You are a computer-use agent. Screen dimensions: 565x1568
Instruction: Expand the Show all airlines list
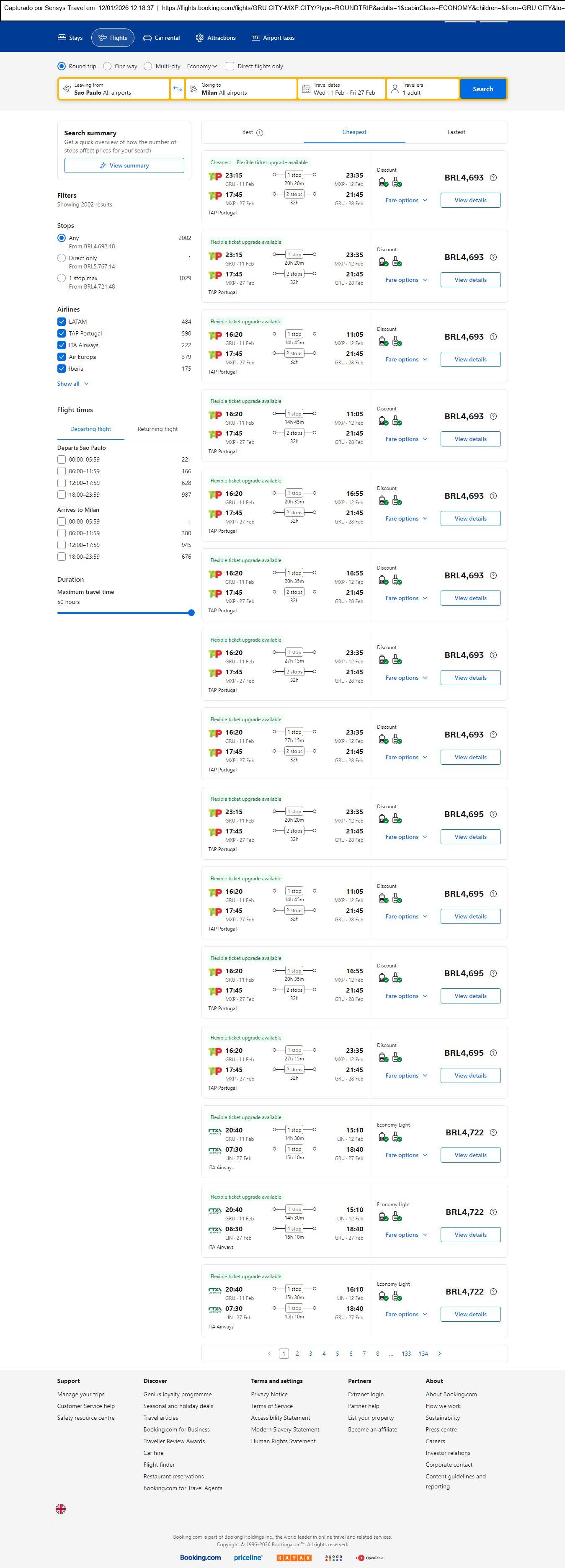click(x=72, y=384)
